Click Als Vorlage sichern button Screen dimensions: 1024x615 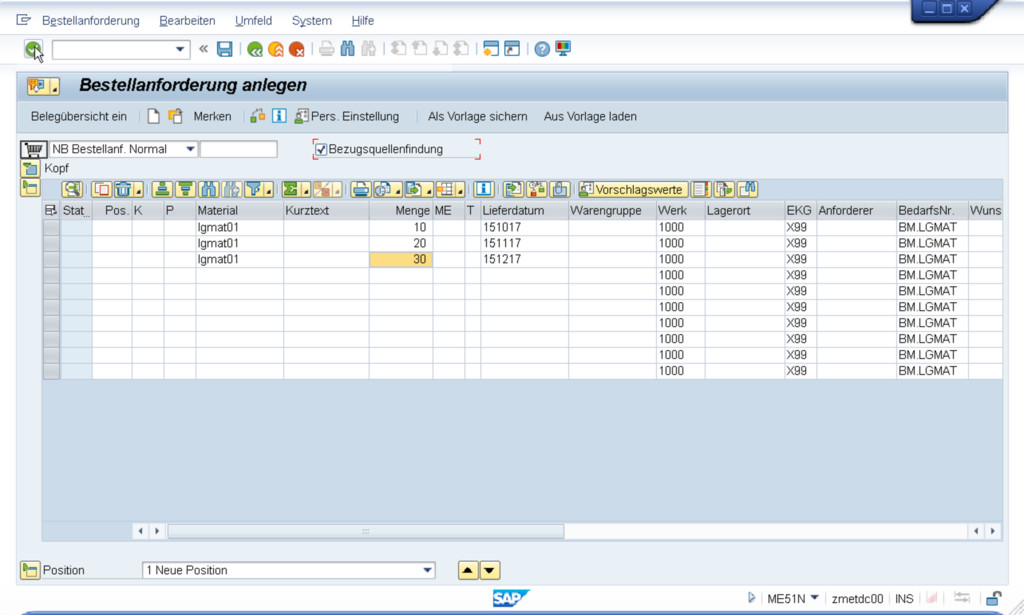pos(477,116)
